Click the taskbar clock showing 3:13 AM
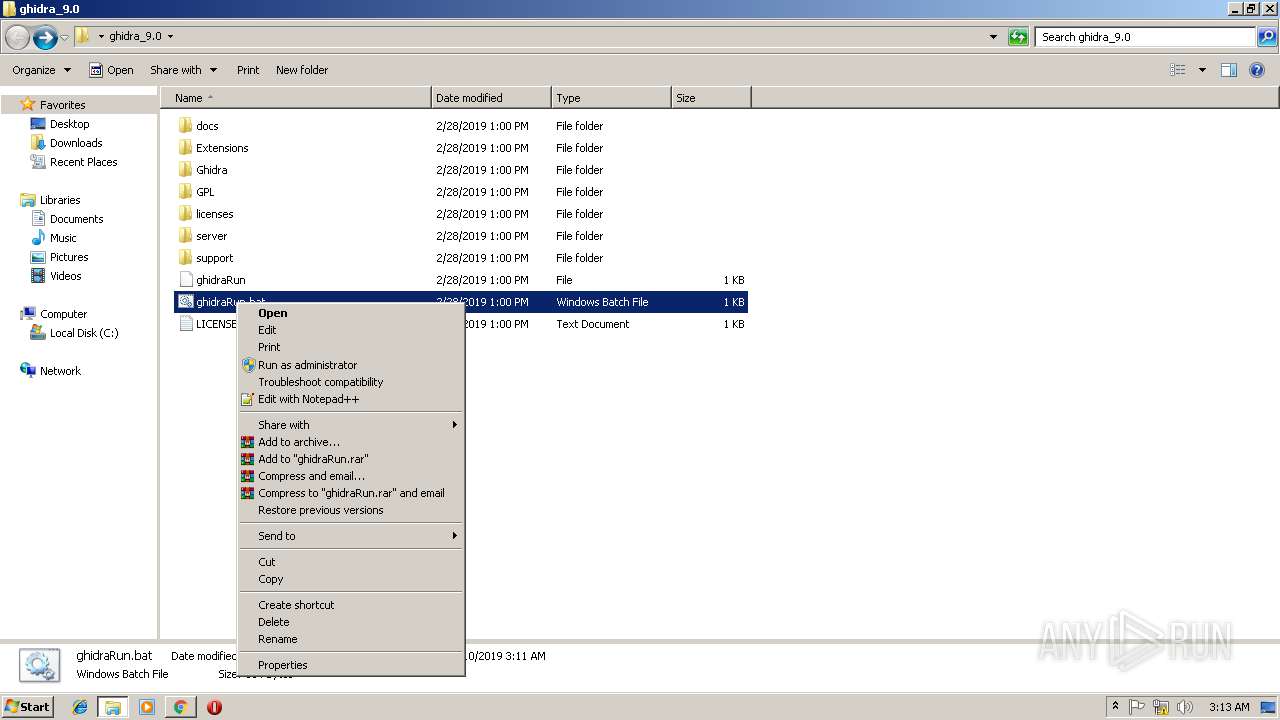 click(x=1229, y=707)
